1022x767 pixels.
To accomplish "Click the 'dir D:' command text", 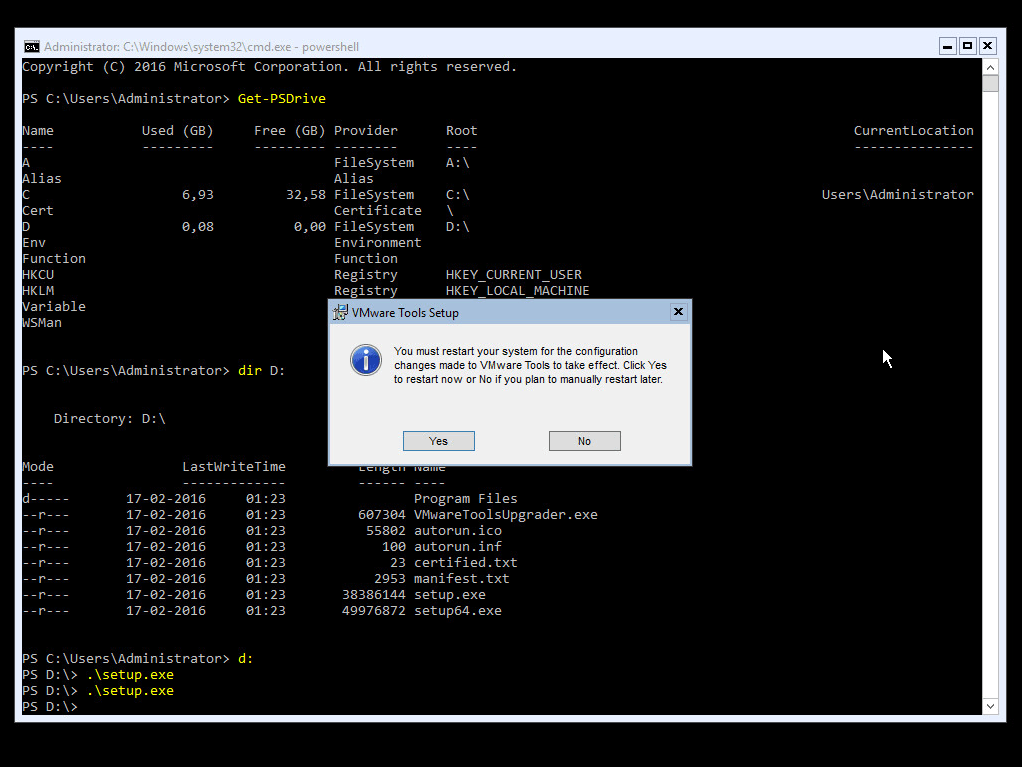I will coord(261,370).
